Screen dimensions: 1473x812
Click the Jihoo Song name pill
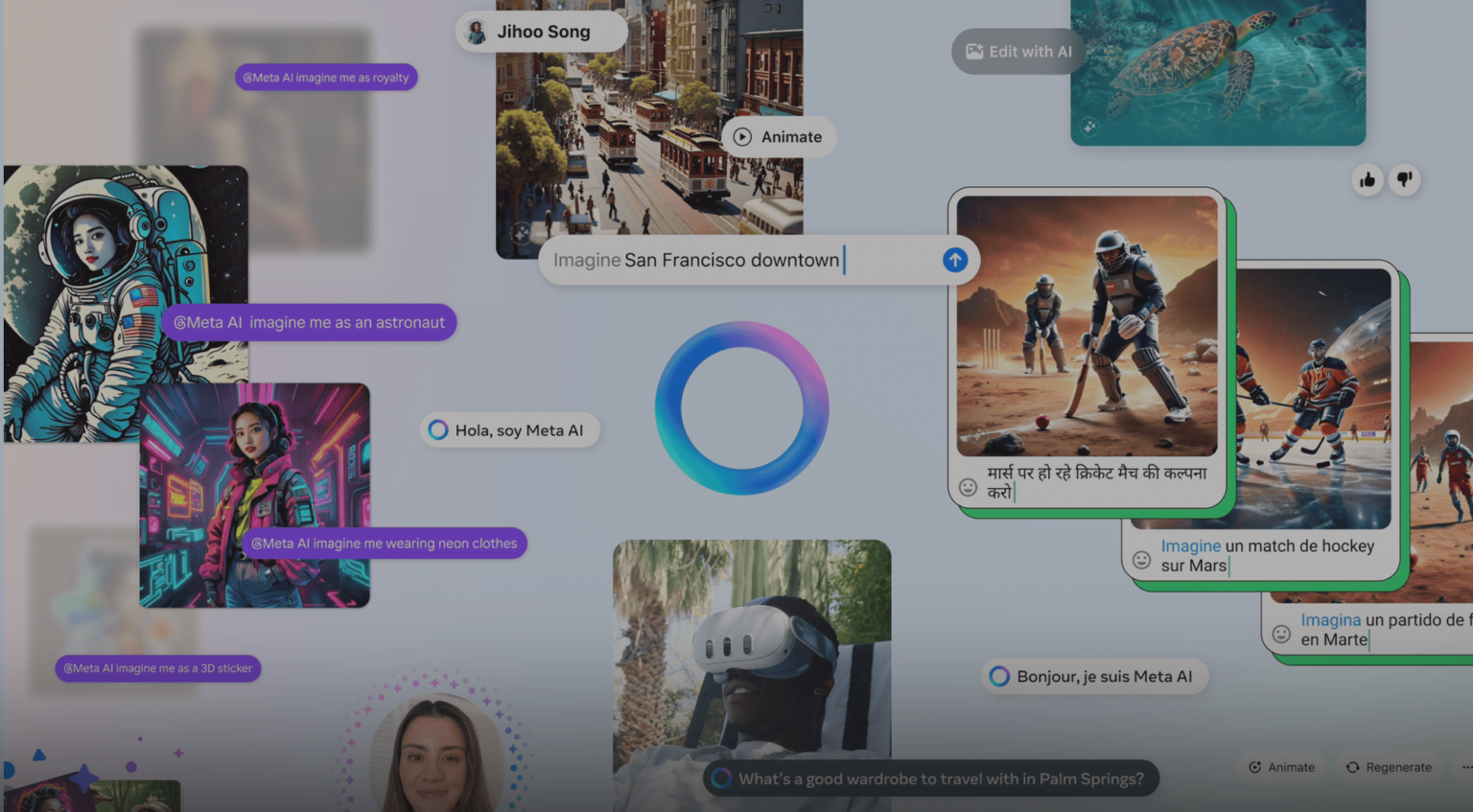pyautogui.click(x=542, y=32)
